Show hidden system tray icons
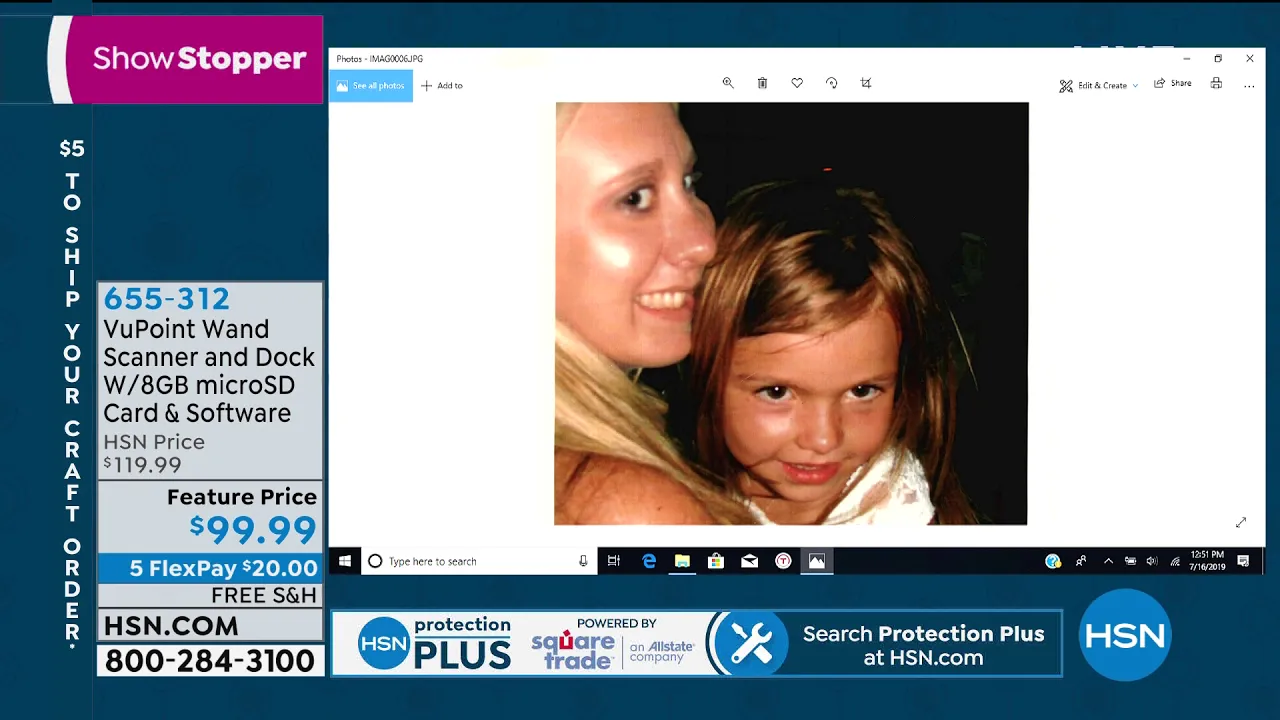 pyautogui.click(x=1108, y=561)
